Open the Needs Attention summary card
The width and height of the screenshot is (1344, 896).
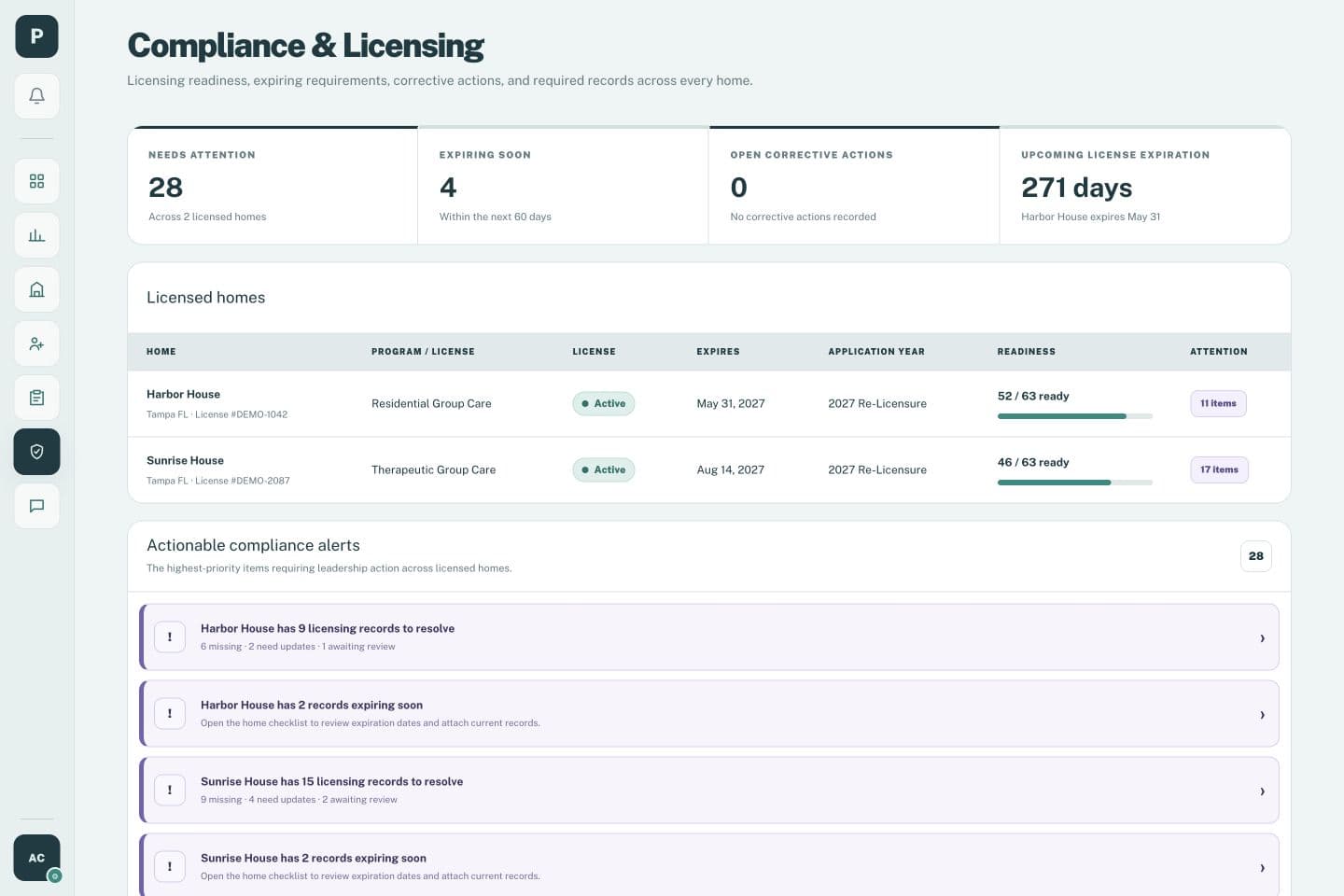[x=273, y=186]
